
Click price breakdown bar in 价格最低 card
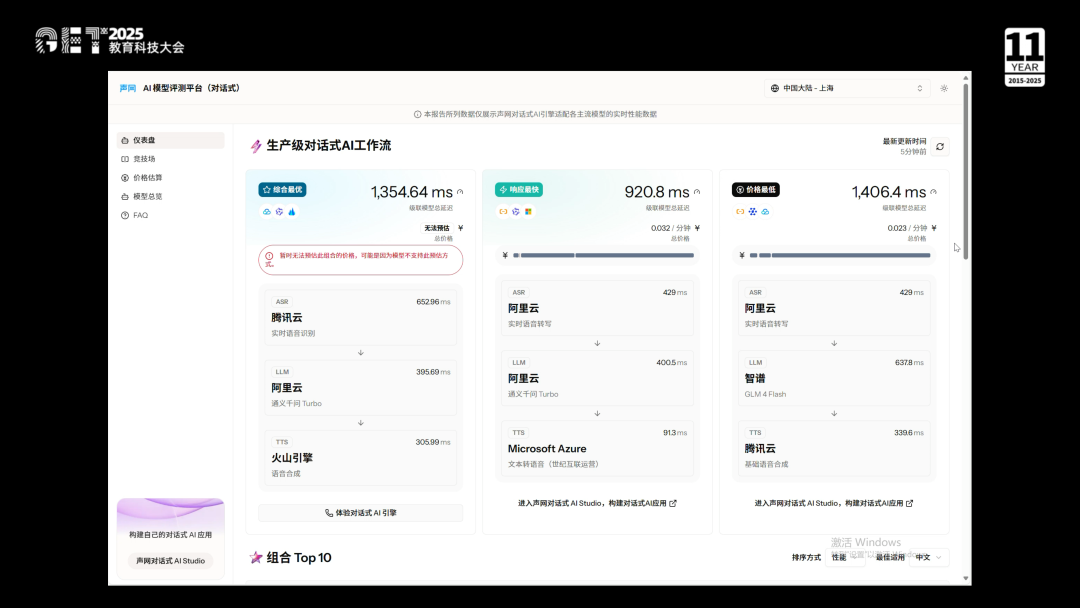840,255
